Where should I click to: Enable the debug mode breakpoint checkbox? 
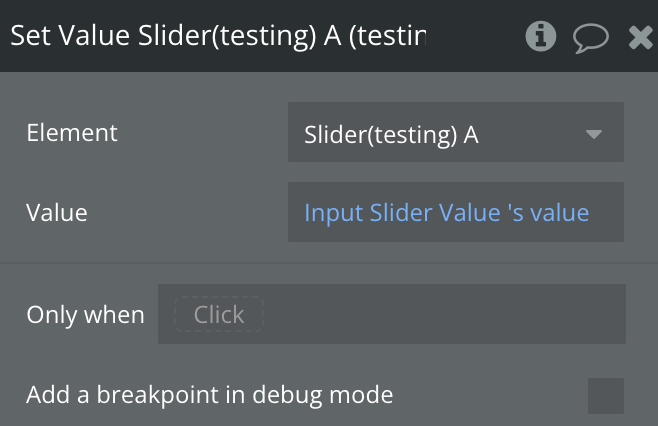pyautogui.click(x=605, y=395)
